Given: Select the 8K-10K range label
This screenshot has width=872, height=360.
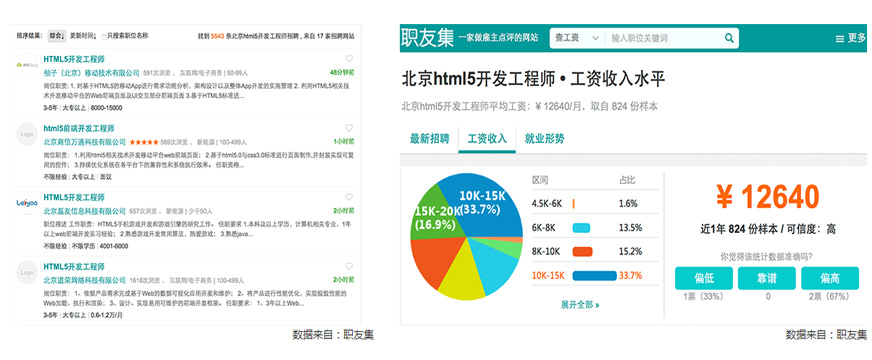Looking at the screenshot, I should (546, 251).
